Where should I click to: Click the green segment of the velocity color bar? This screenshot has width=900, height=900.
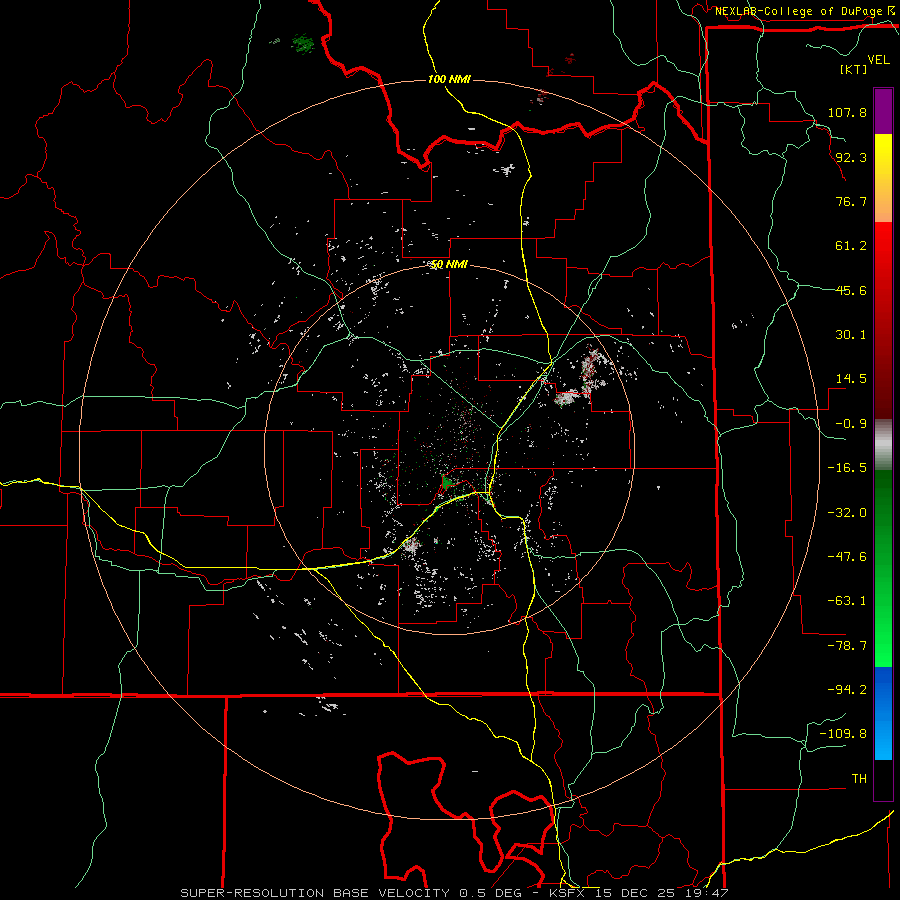pos(883,568)
